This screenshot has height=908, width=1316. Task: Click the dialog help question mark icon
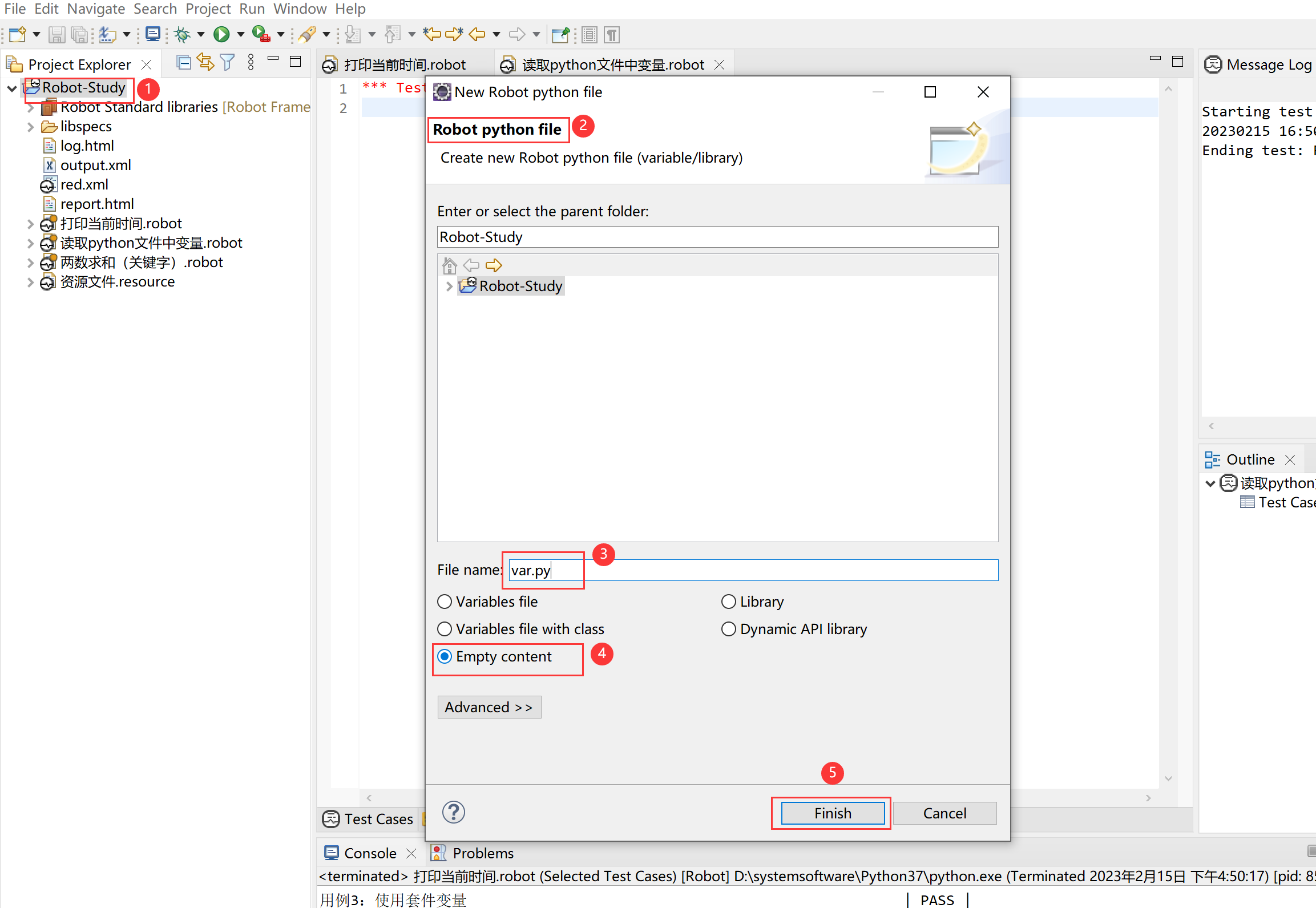[454, 812]
